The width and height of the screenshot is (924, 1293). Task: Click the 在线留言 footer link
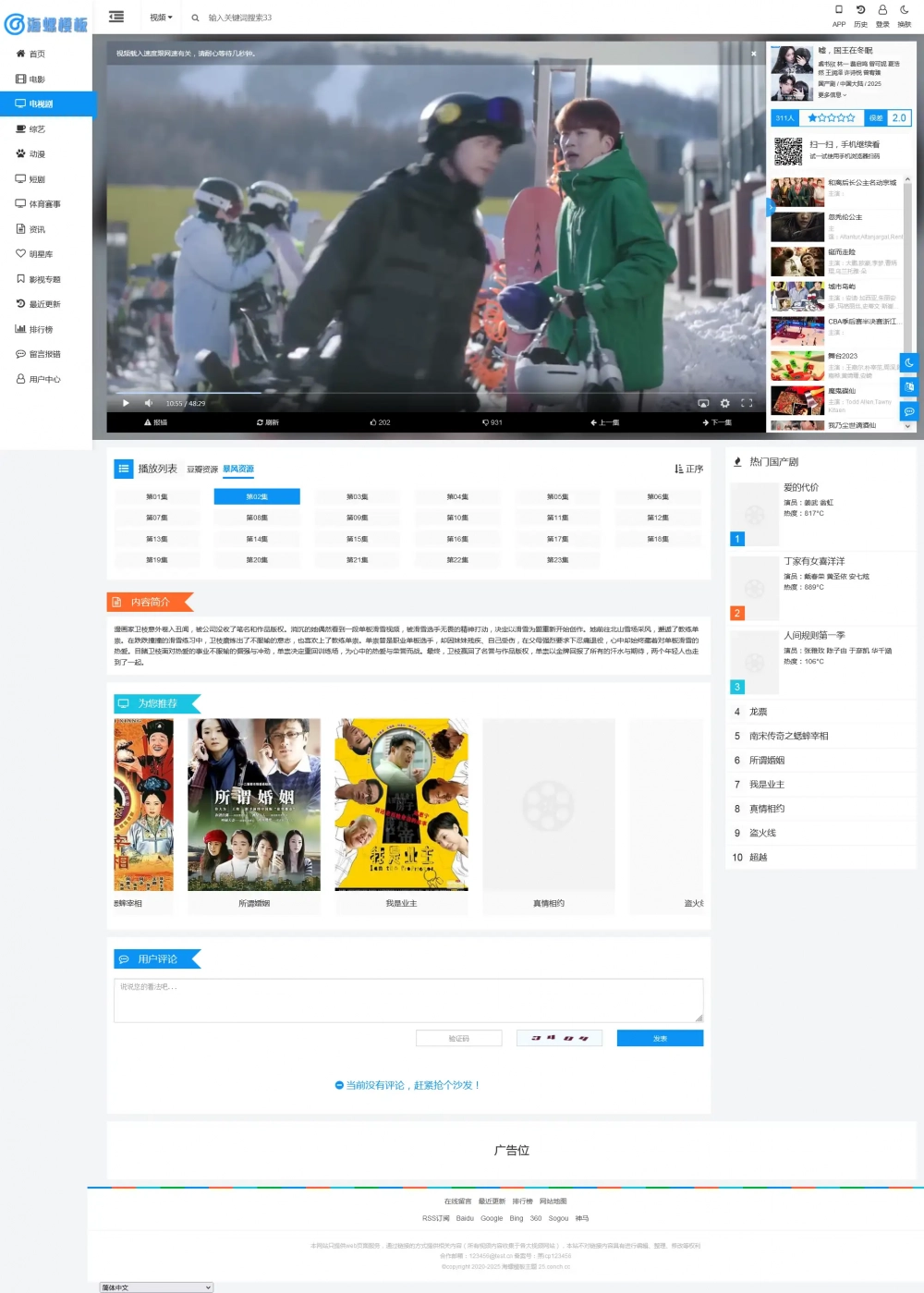(457, 1202)
